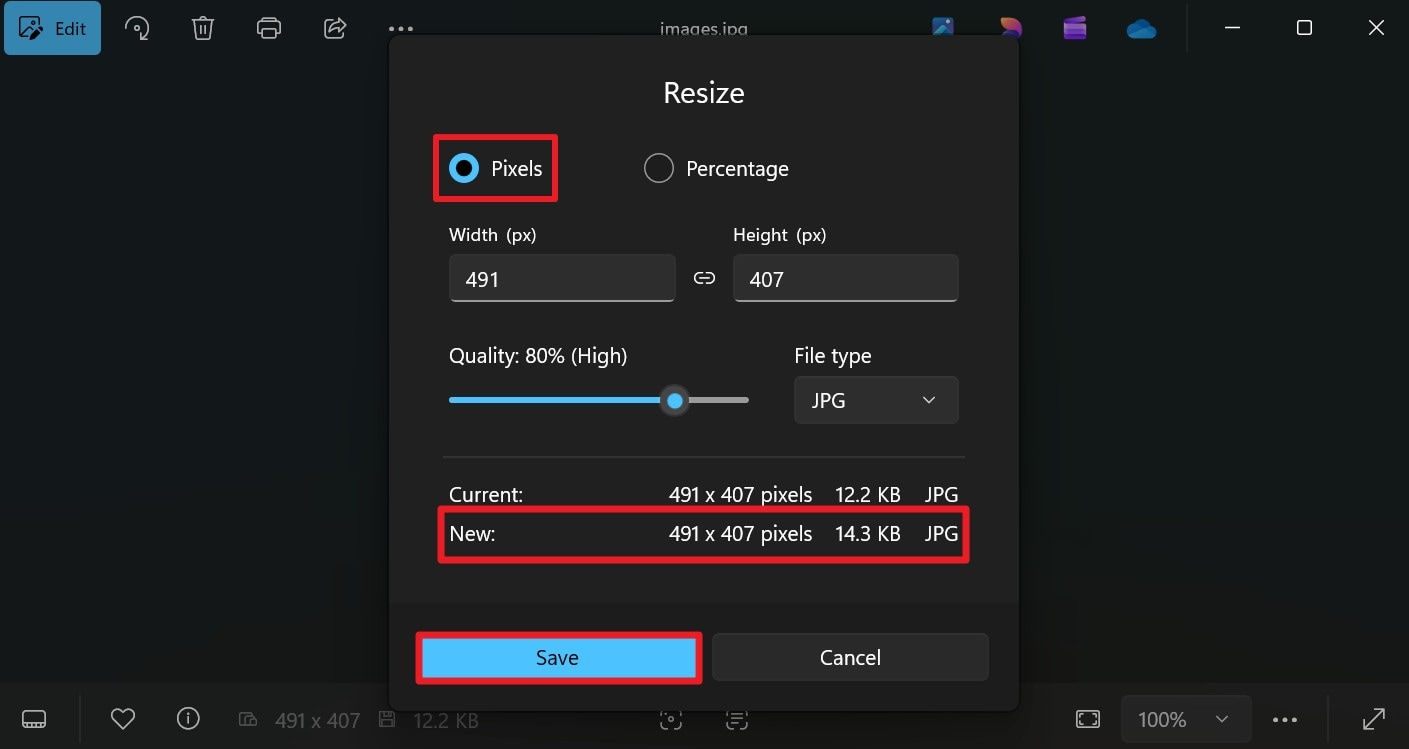Screen dimensions: 1409x749
Task: Open the file info icon
Action: 188,719
